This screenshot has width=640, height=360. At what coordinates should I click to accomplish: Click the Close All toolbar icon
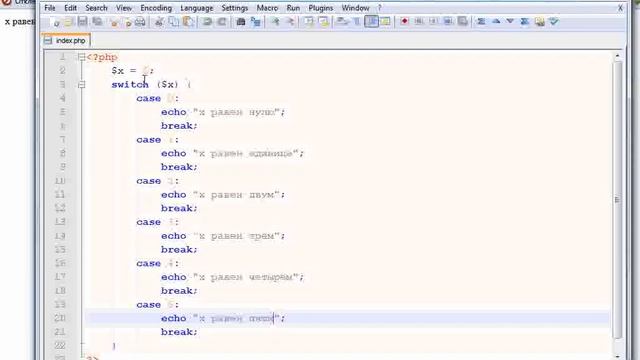tap(127, 22)
